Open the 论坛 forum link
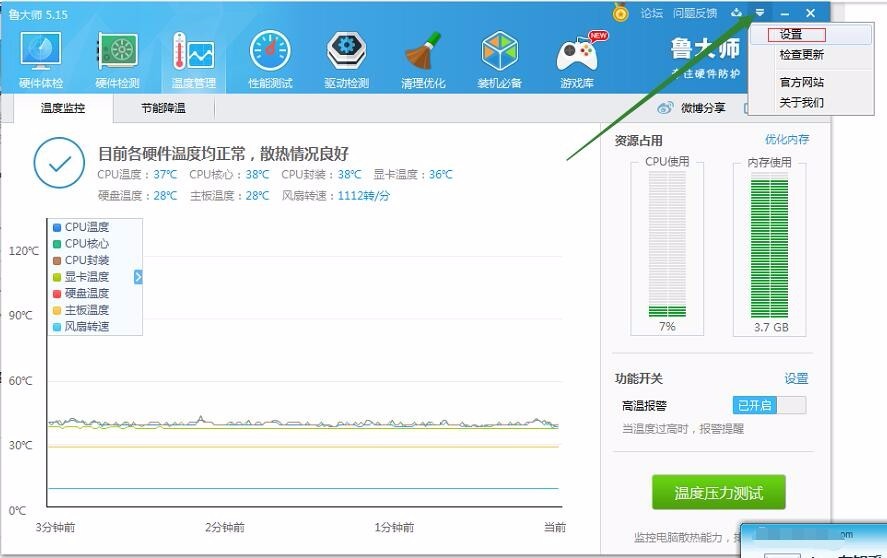Viewport: 887px width, 558px height. (652, 13)
